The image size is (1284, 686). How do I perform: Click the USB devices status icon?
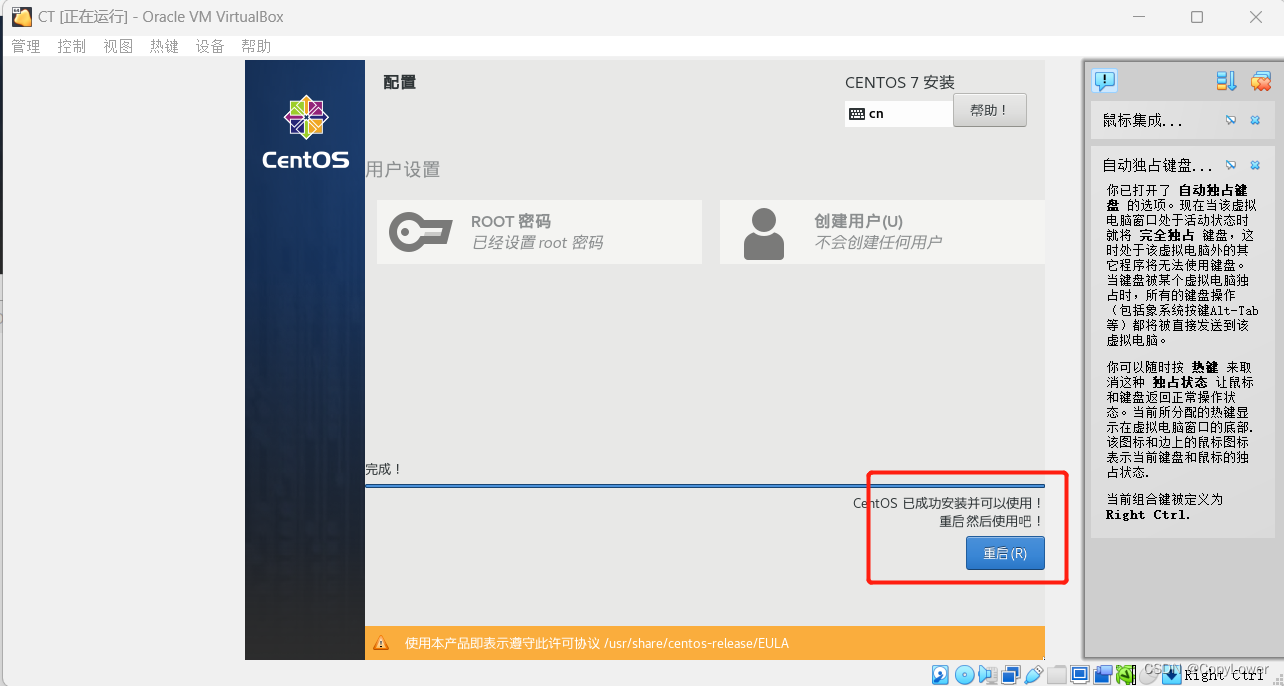(1033, 674)
